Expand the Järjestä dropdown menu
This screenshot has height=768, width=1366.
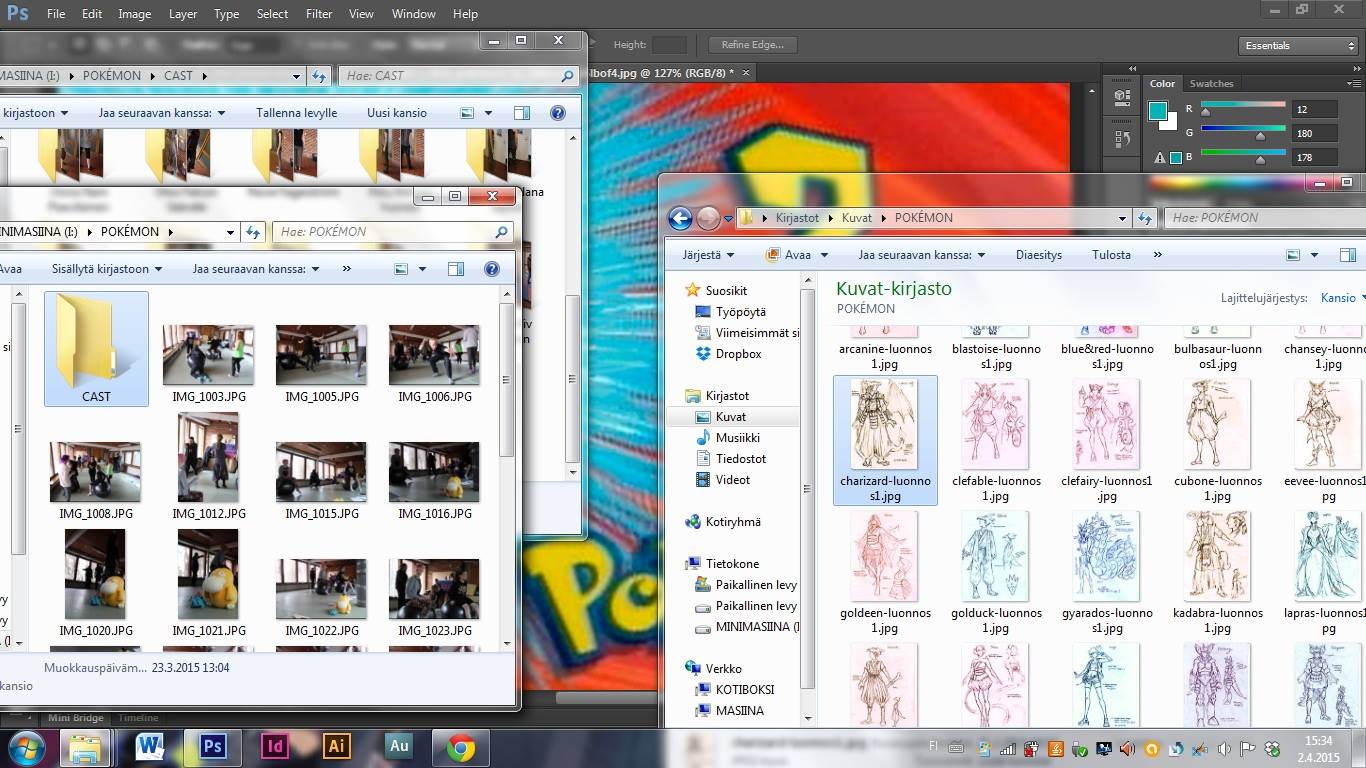pos(708,255)
